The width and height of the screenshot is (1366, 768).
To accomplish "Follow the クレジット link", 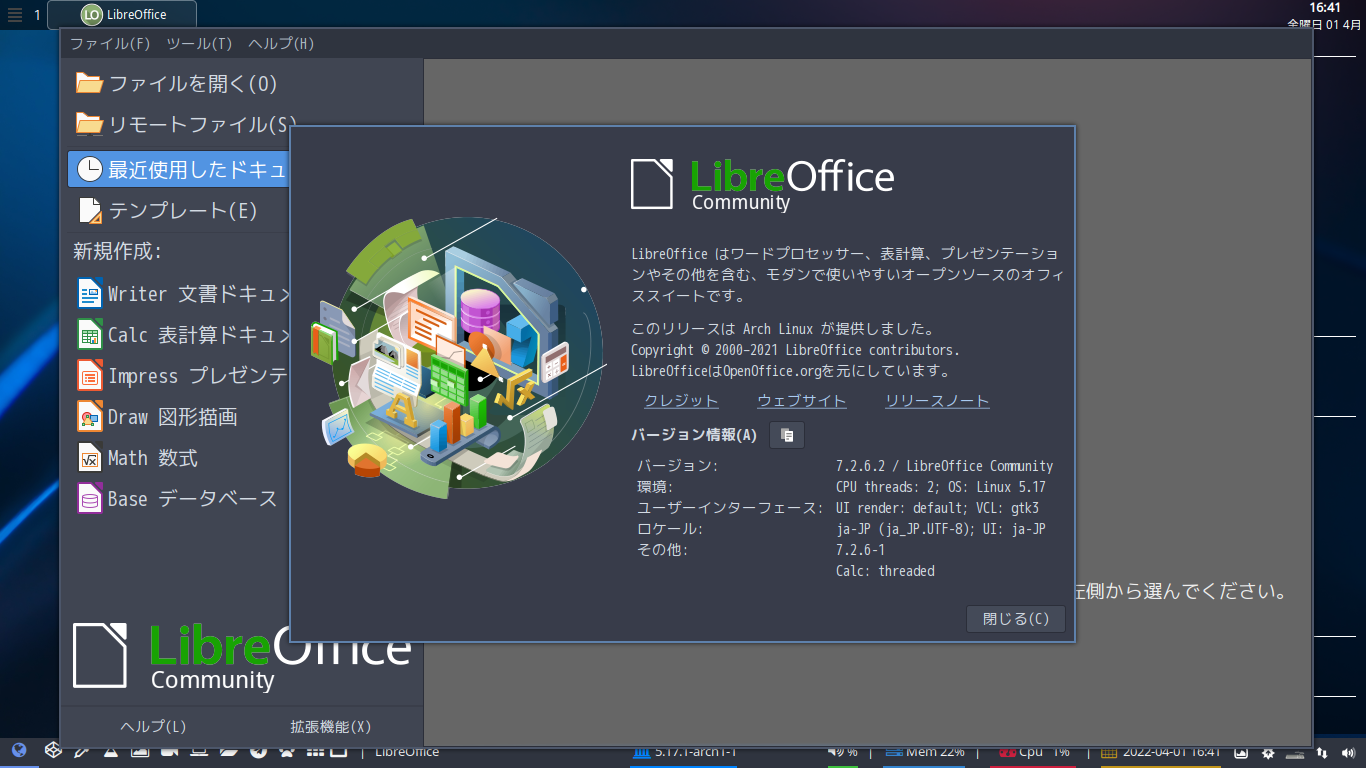I will [x=680, y=400].
